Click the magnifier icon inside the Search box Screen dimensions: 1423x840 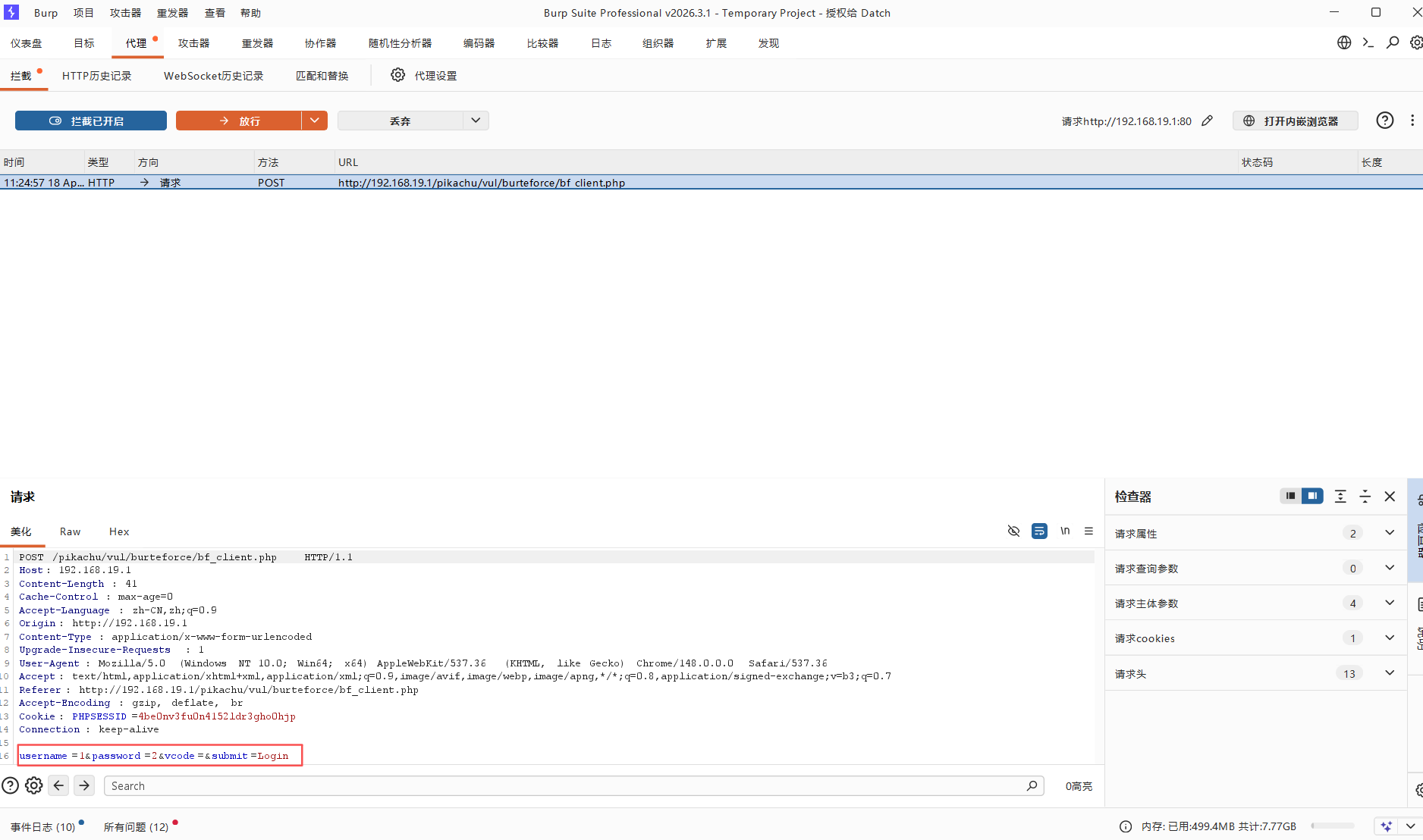pyautogui.click(x=1032, y=785)
